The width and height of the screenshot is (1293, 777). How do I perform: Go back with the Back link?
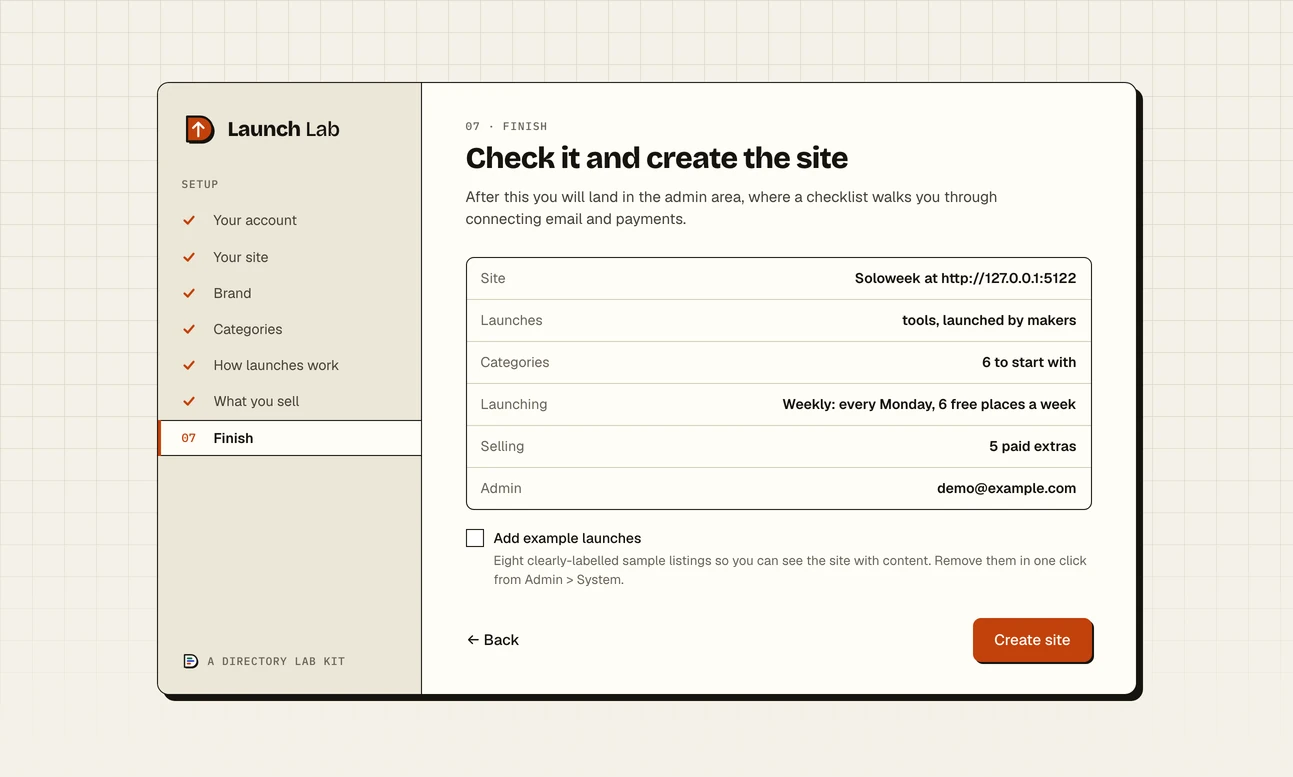[493, 640]
